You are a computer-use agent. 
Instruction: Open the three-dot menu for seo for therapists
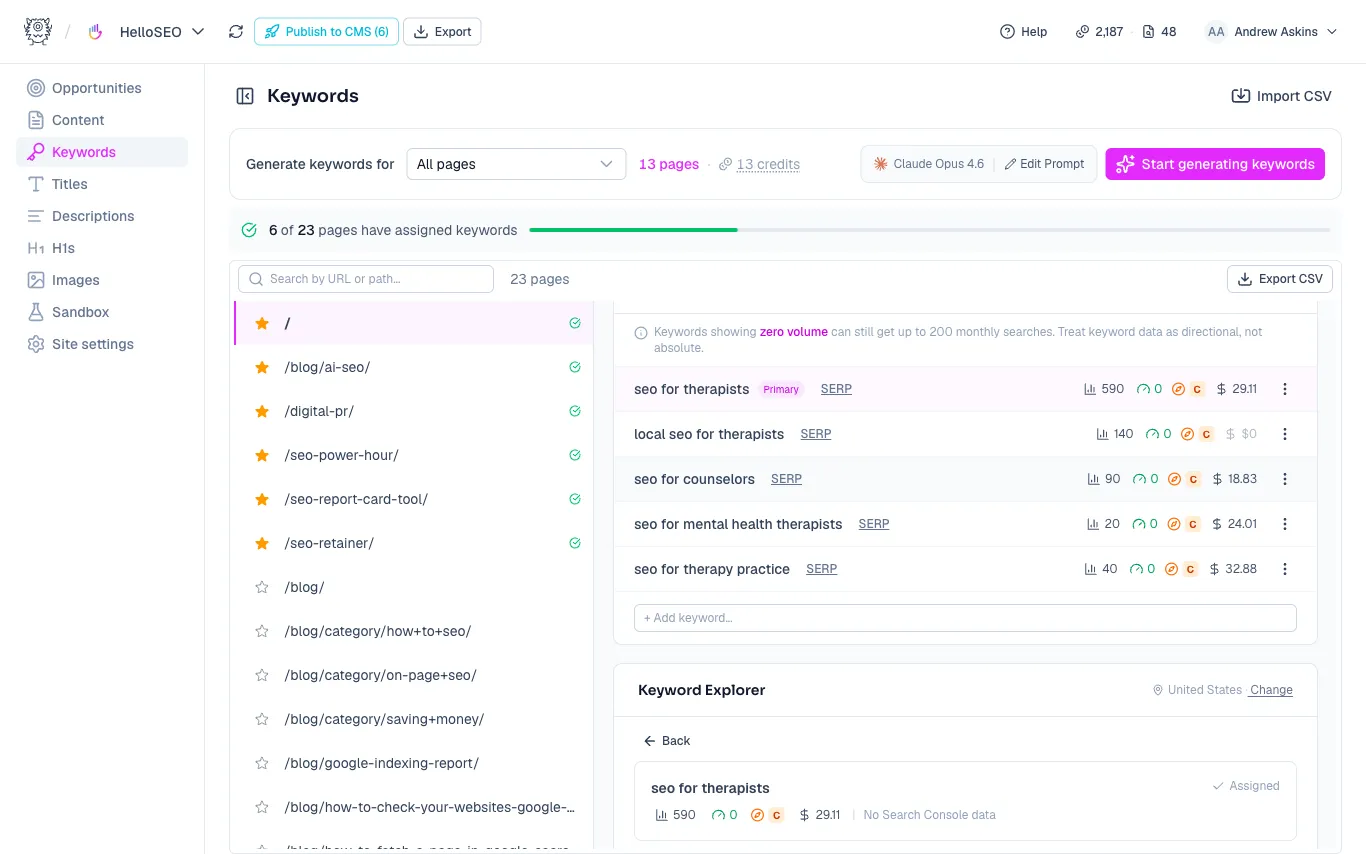click(1285, 389)
